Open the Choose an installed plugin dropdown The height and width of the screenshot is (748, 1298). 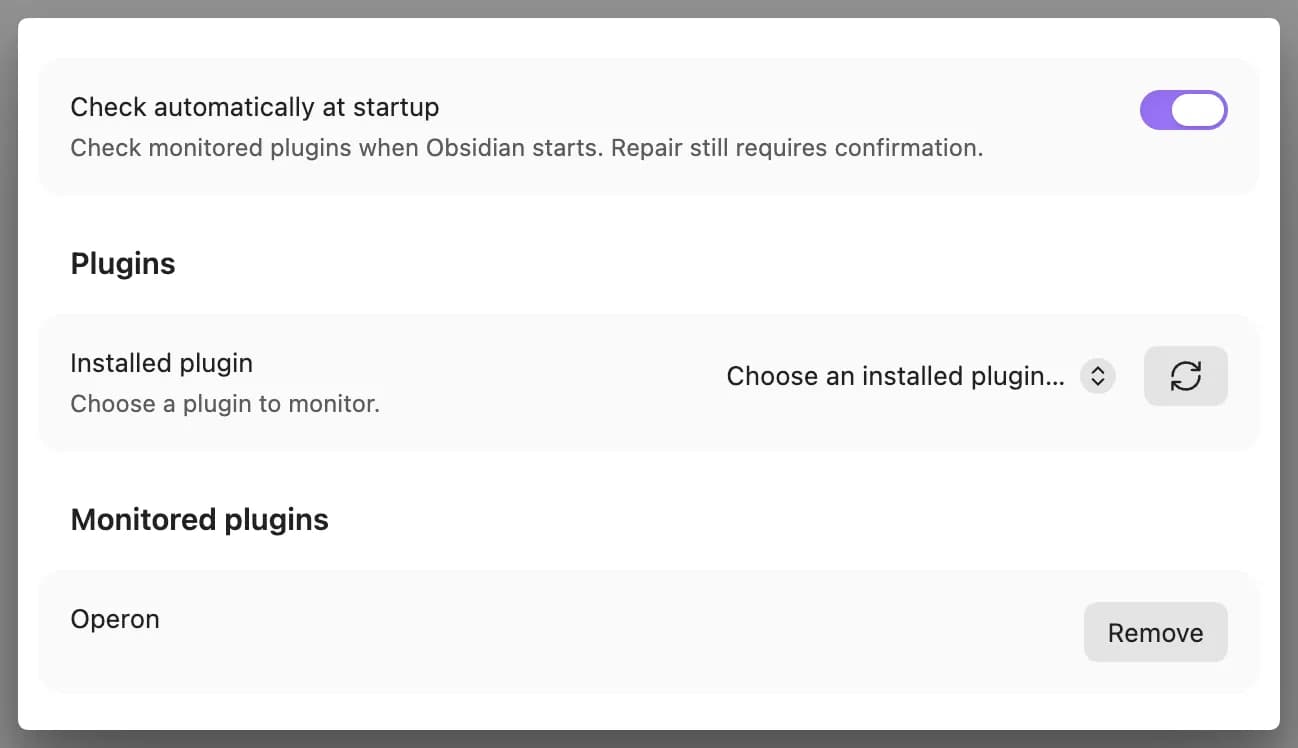(920, 376)
